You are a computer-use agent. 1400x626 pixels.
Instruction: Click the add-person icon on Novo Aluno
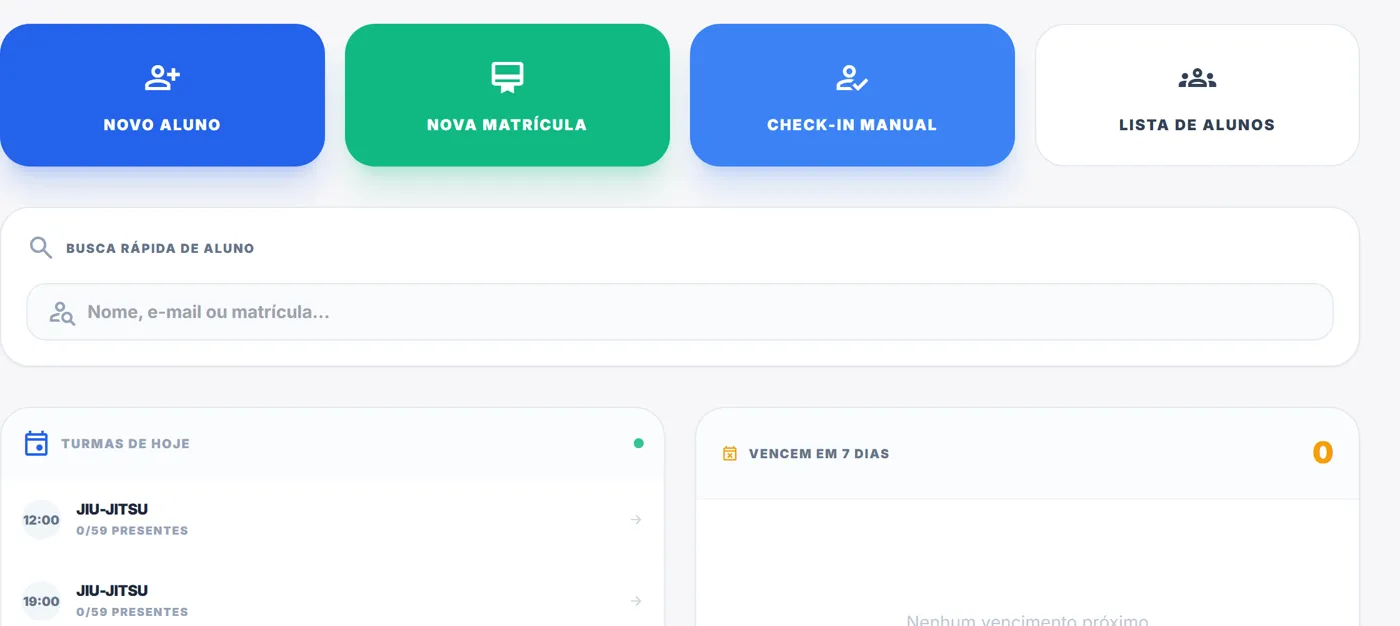coord(162,78)
